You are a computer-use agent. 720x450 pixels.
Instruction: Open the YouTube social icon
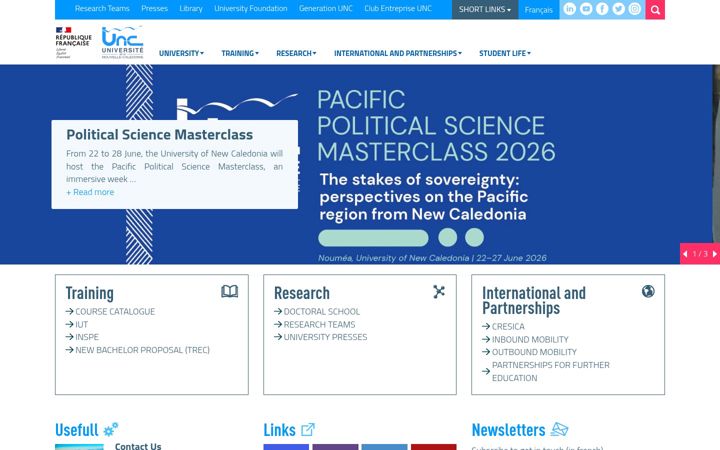pos(586,9)
